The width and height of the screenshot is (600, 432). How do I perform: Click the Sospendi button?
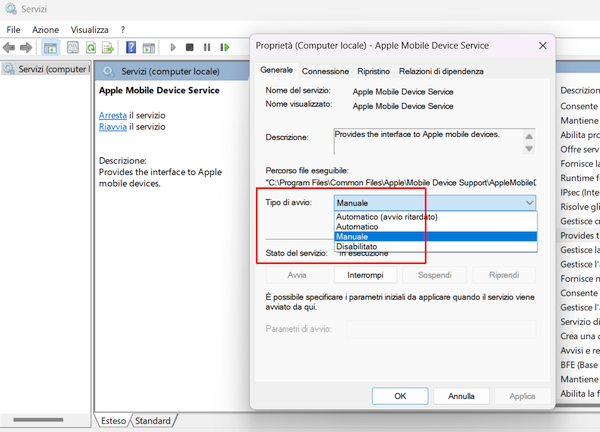pyautogui.click(x=435, y=275)
